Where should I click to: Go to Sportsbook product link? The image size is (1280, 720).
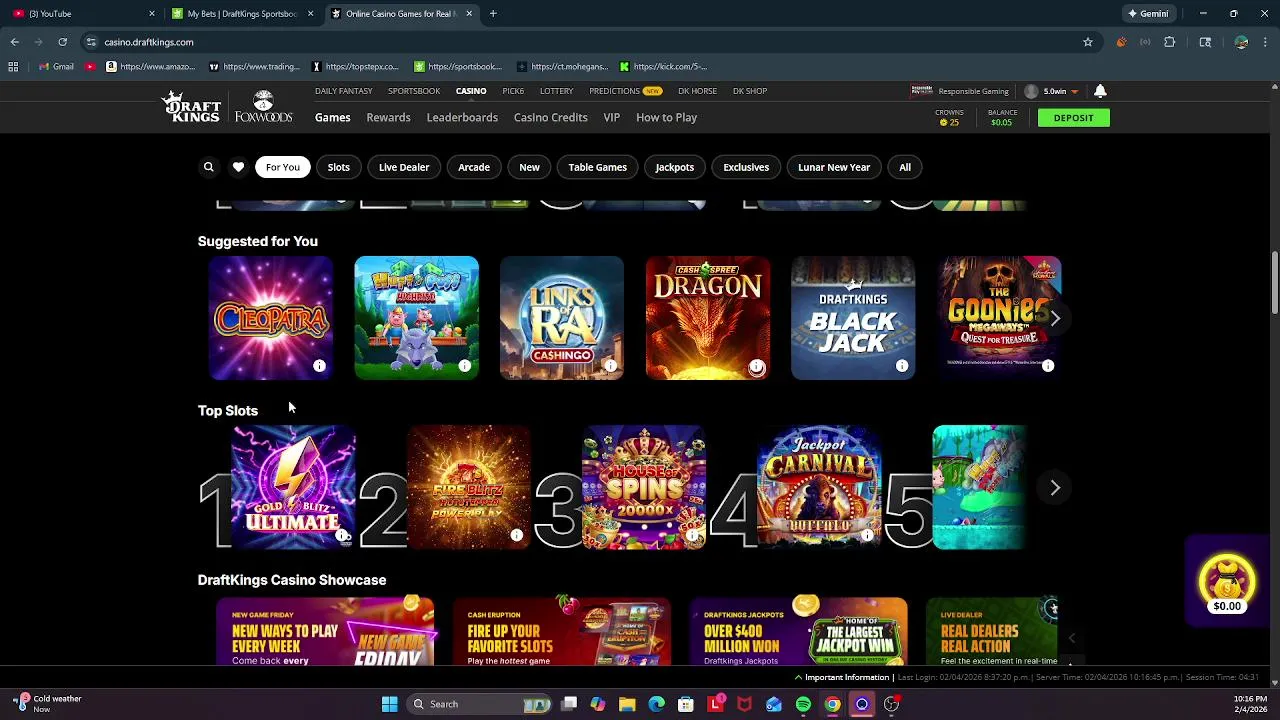click(414, 91)
